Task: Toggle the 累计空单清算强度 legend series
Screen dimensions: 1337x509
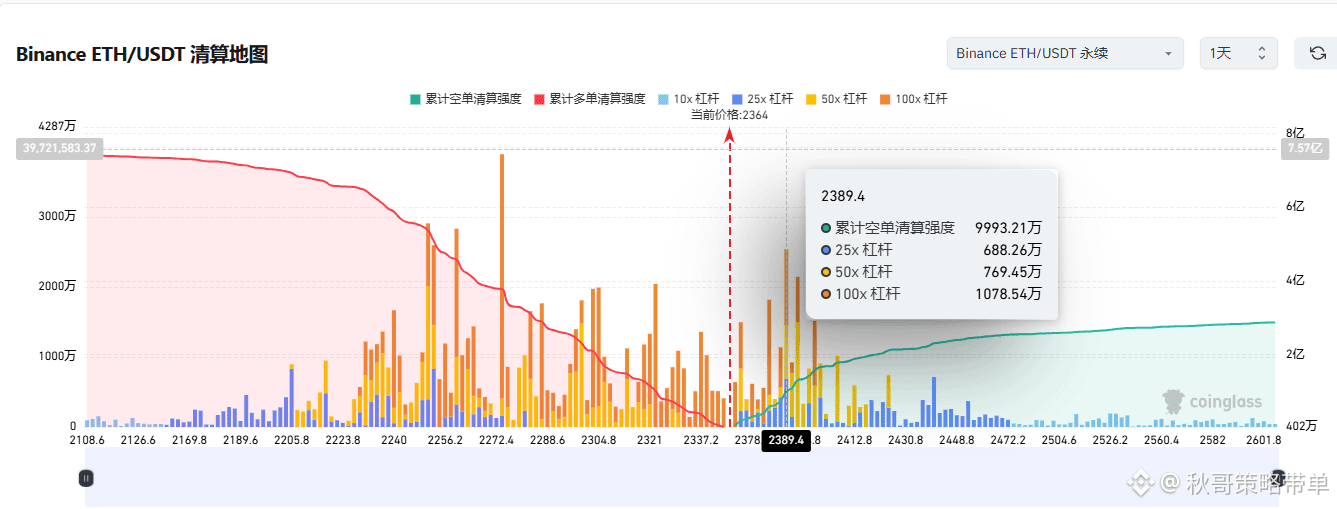Action: click(x=465, y=99)
